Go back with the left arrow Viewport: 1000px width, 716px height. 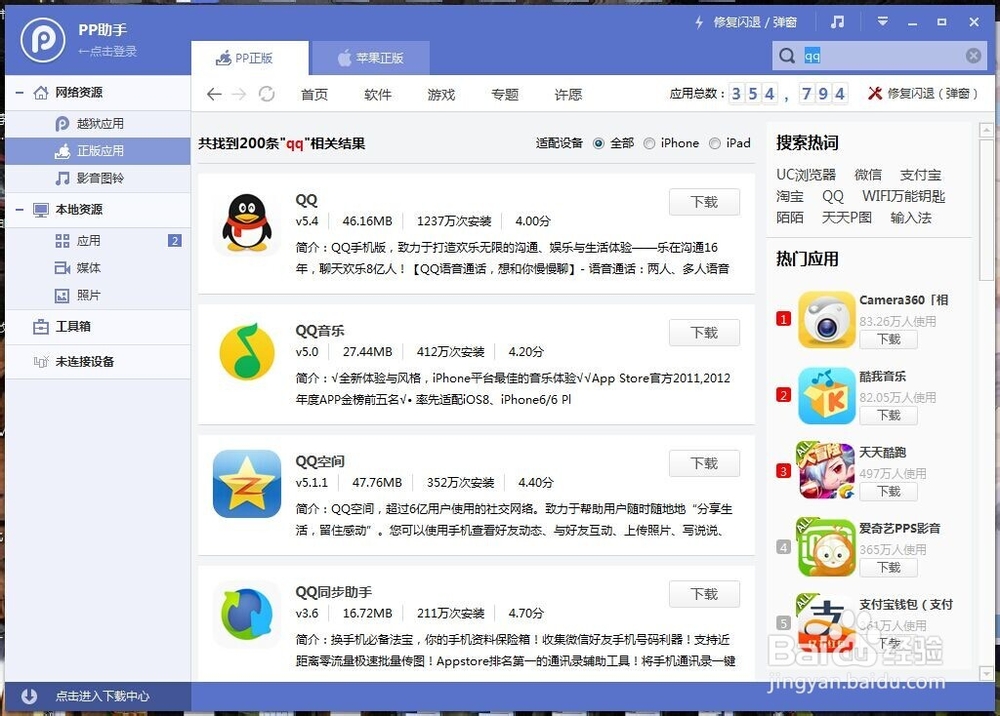click(x=214, y=94)
